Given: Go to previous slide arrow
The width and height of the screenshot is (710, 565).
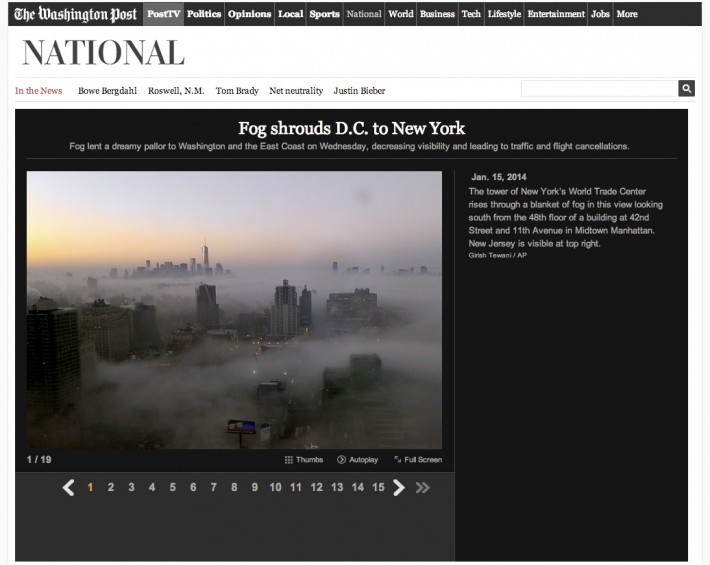Looking at the screenshot, I should click(68, 487).
